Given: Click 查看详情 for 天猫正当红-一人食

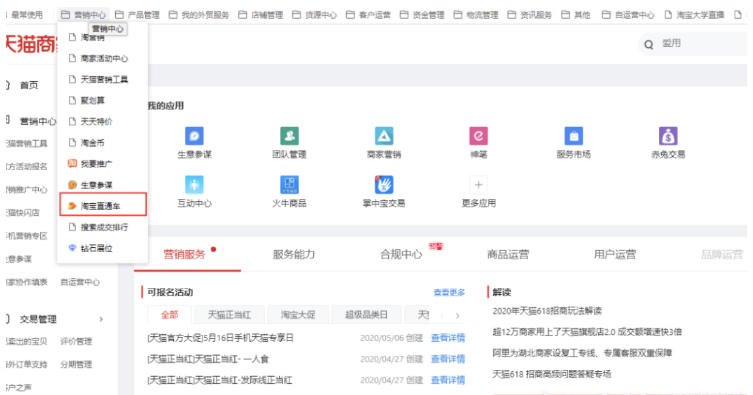Looking at the screenshot, I should (448, 359).
